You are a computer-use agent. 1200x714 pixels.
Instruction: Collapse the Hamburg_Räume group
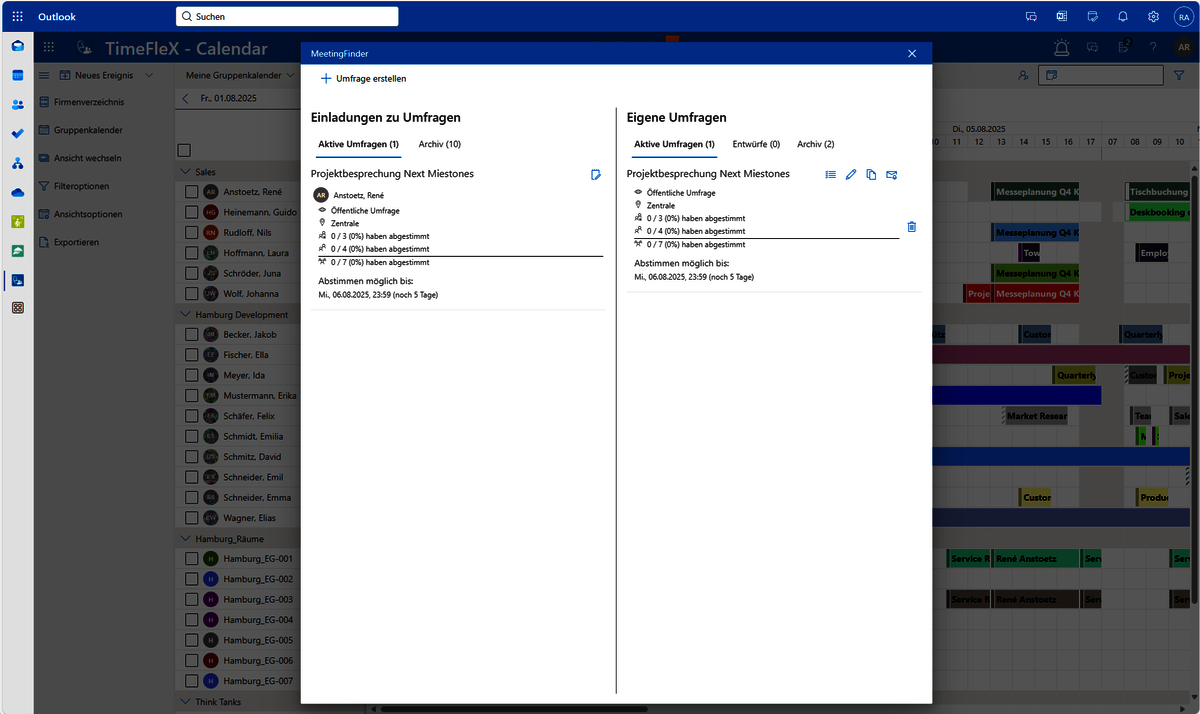[x=187, y=538]
